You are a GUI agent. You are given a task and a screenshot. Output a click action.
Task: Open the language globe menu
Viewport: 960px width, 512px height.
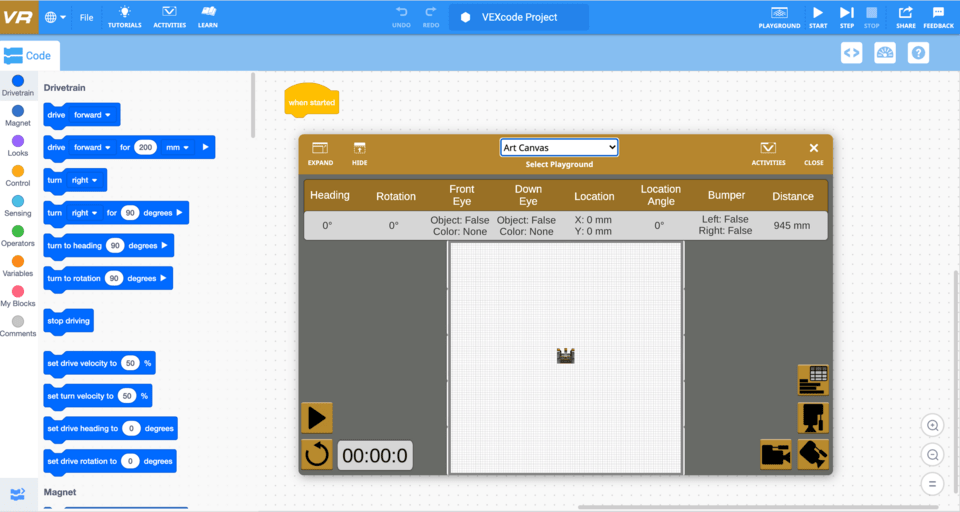pyautogui.click(x=55, y=17)
